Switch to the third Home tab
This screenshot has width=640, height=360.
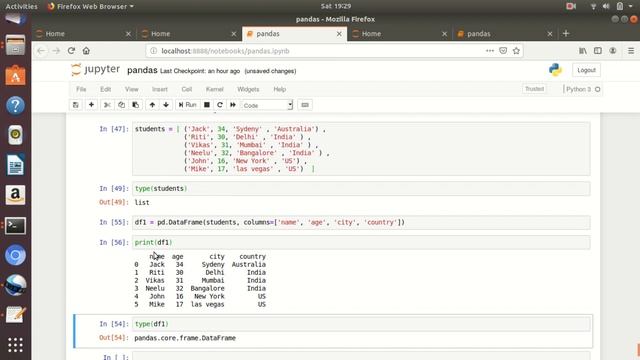click(400, 34)
